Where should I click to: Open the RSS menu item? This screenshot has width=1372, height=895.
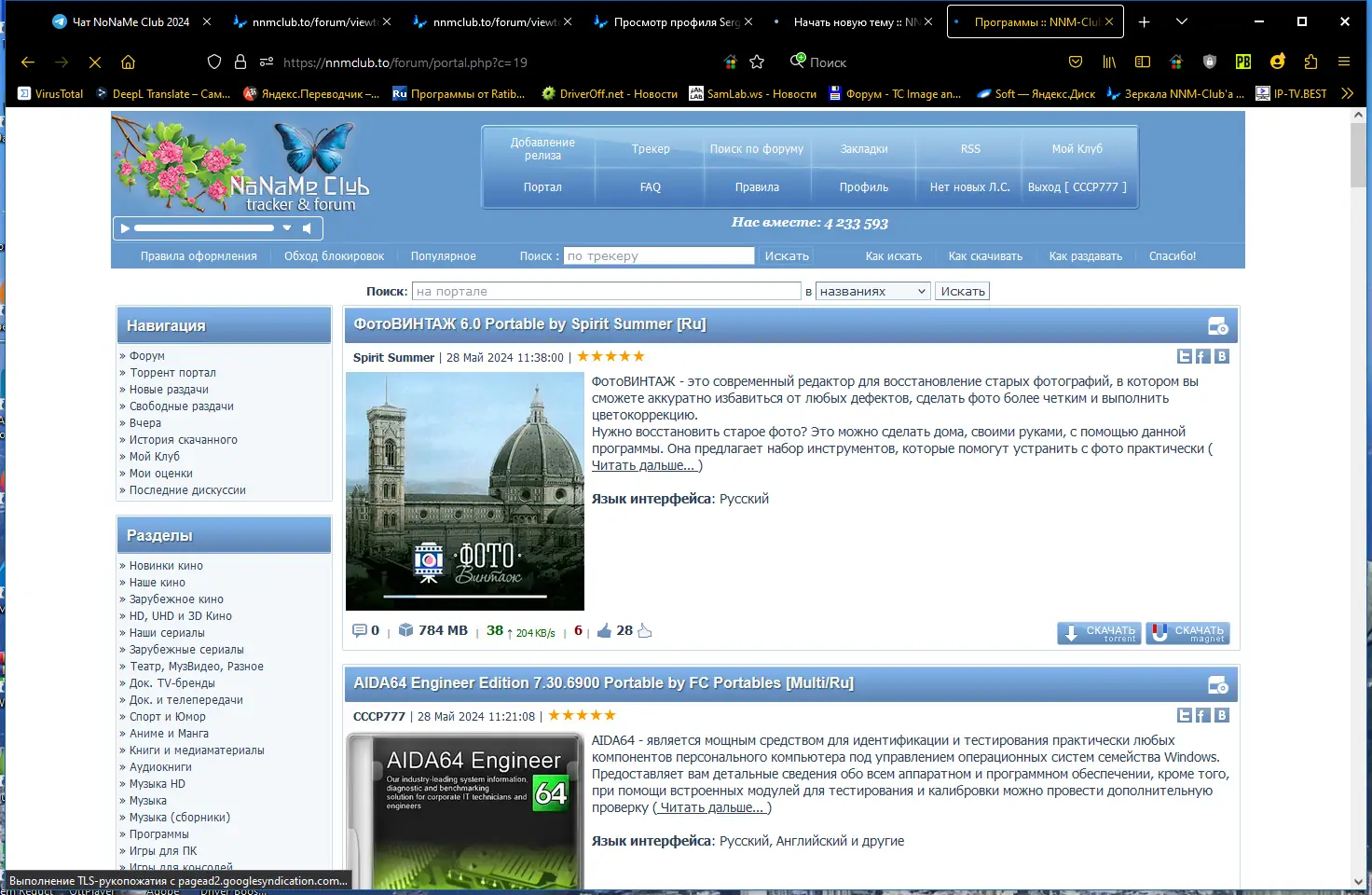click(x=970, y=149)
